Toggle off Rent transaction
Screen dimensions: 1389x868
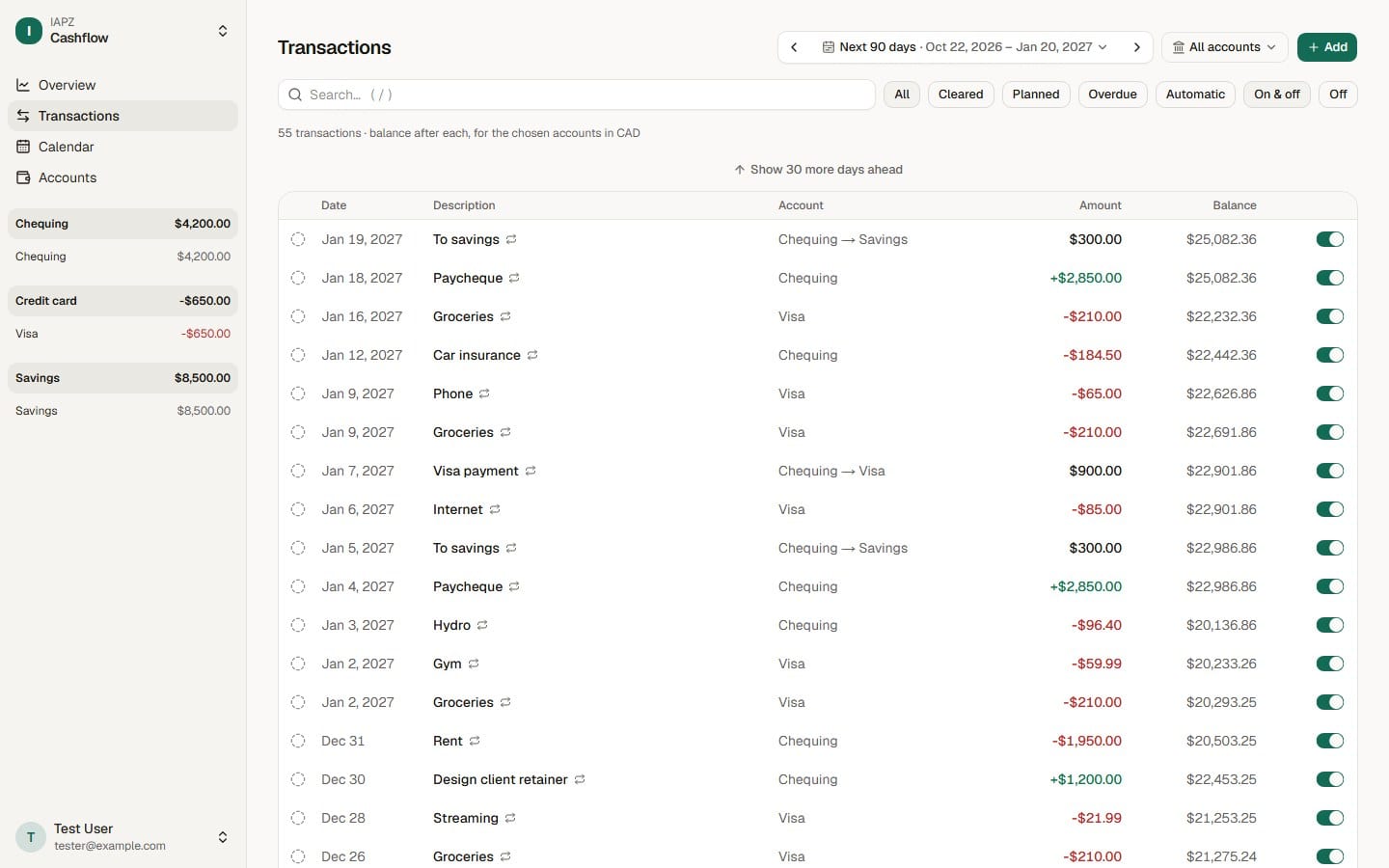(1330, 741)
